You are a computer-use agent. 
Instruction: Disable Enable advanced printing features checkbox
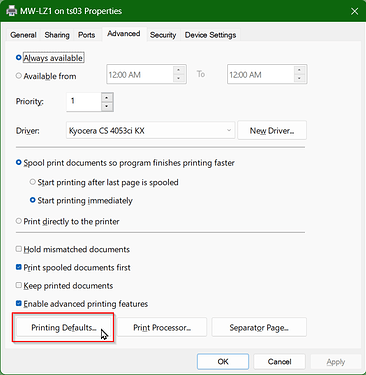tap(19, 303)
